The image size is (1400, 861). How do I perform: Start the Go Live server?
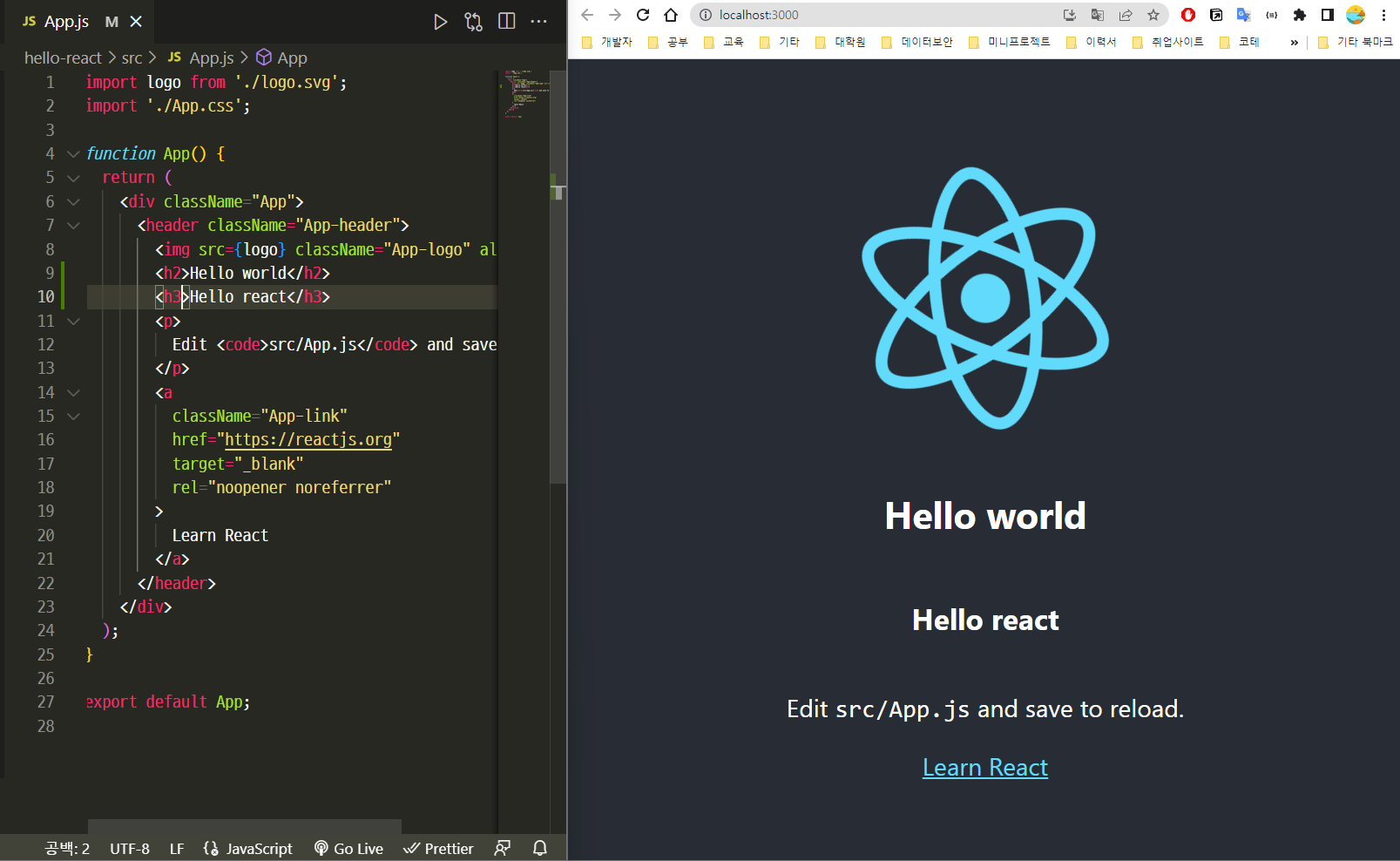point(348,849)
